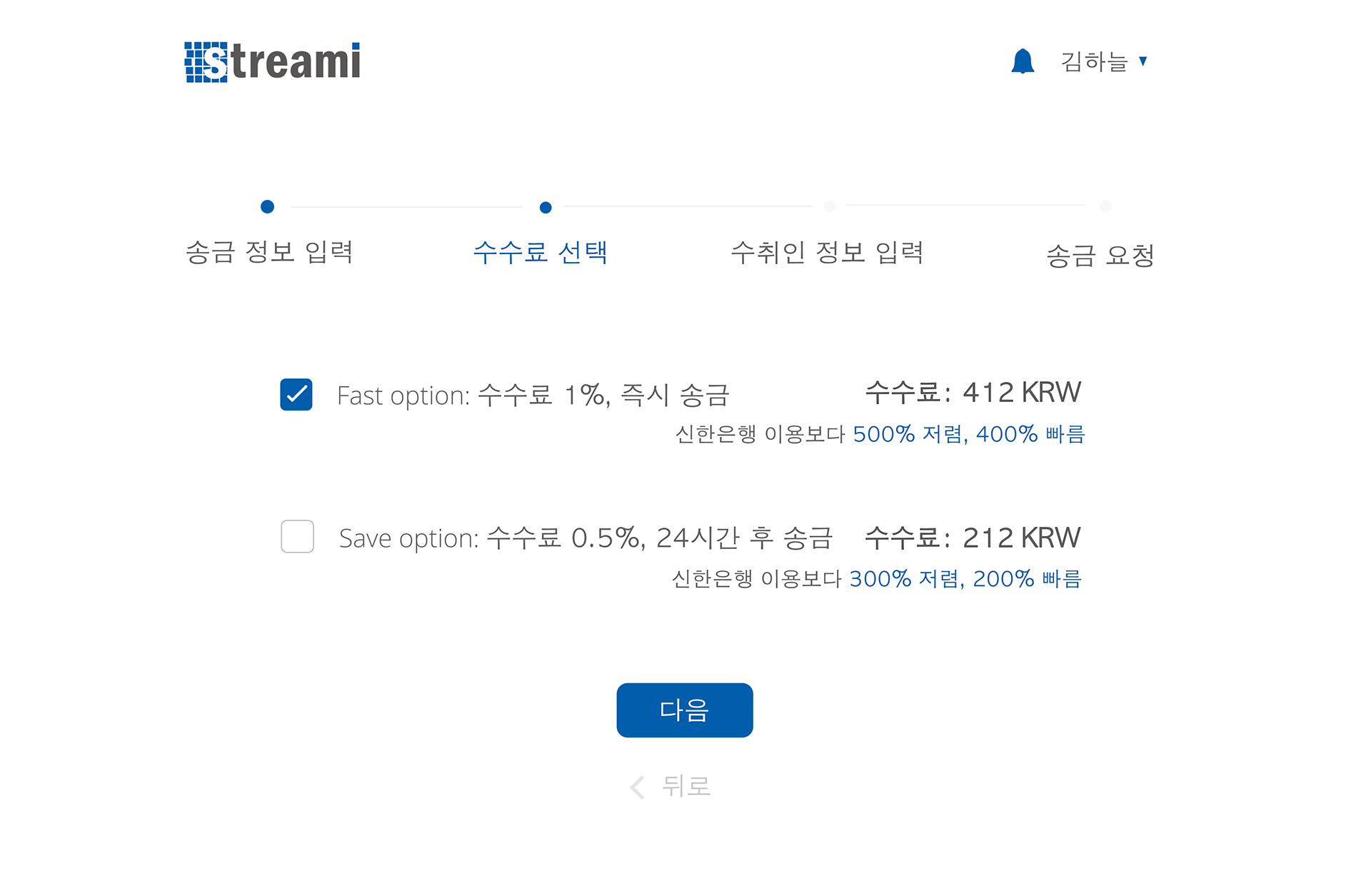This screenshot has height=896, width=1371.
Task: Click the first progress step dot
Action: (267, 207)
